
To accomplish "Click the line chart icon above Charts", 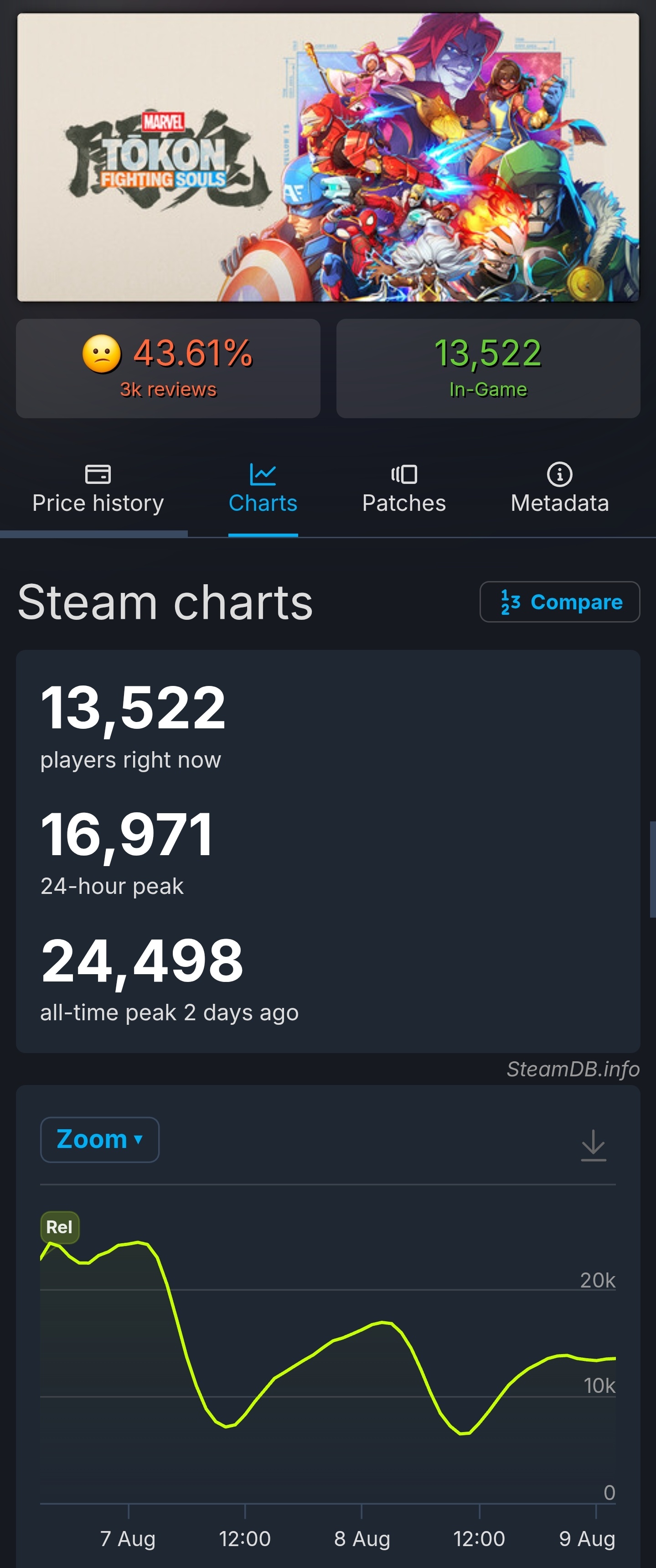I will (263, 474).
